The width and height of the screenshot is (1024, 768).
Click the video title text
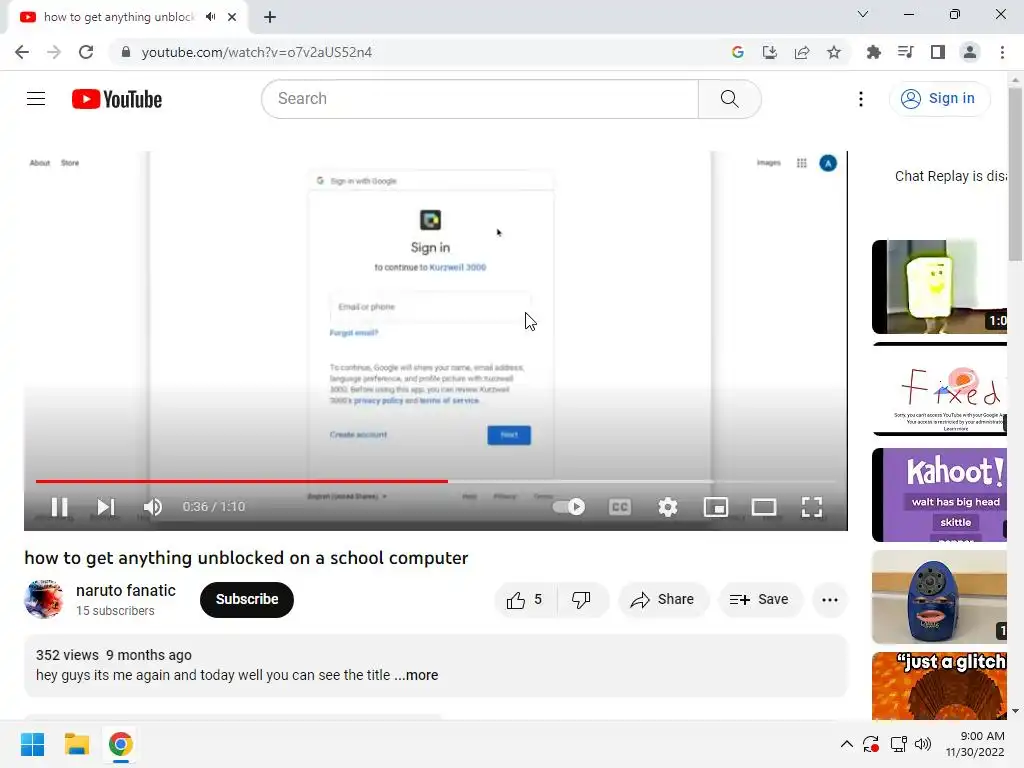[246, 558]
